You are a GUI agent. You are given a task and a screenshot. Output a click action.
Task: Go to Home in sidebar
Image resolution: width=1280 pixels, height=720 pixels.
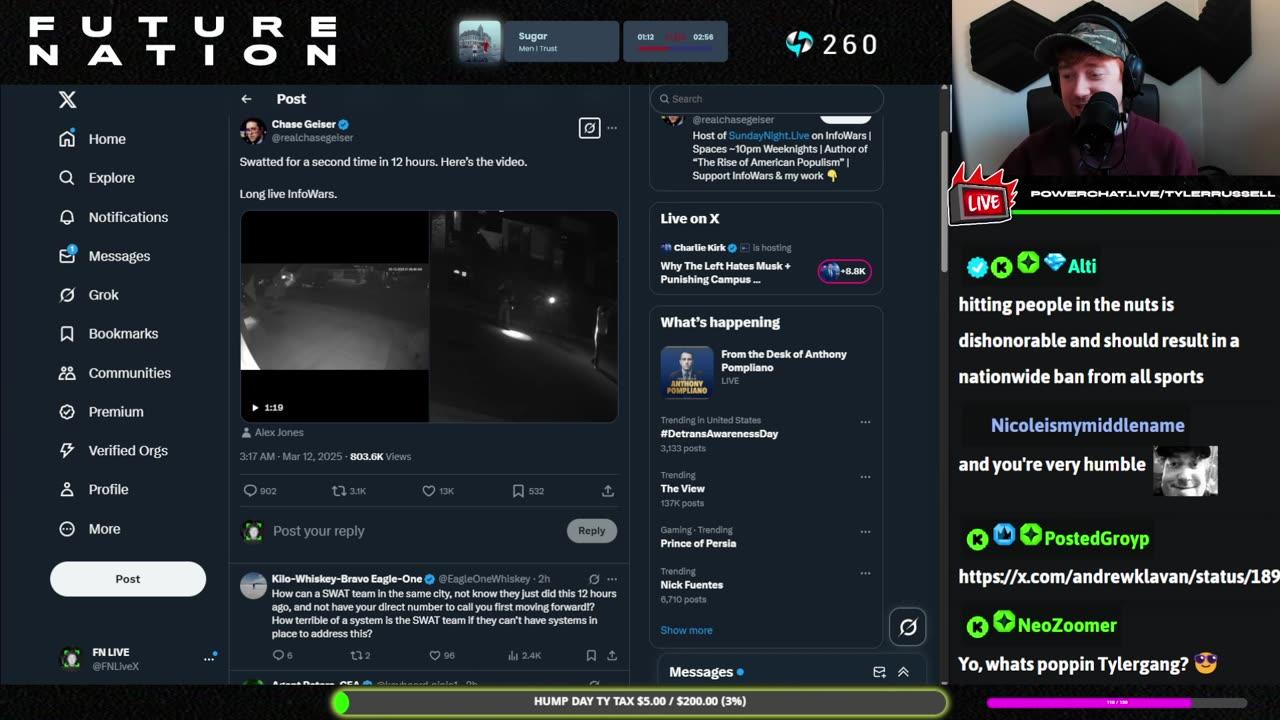92,139
